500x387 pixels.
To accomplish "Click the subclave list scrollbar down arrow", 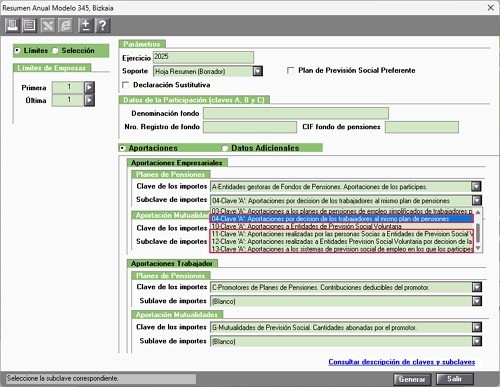I will (478, 248).
